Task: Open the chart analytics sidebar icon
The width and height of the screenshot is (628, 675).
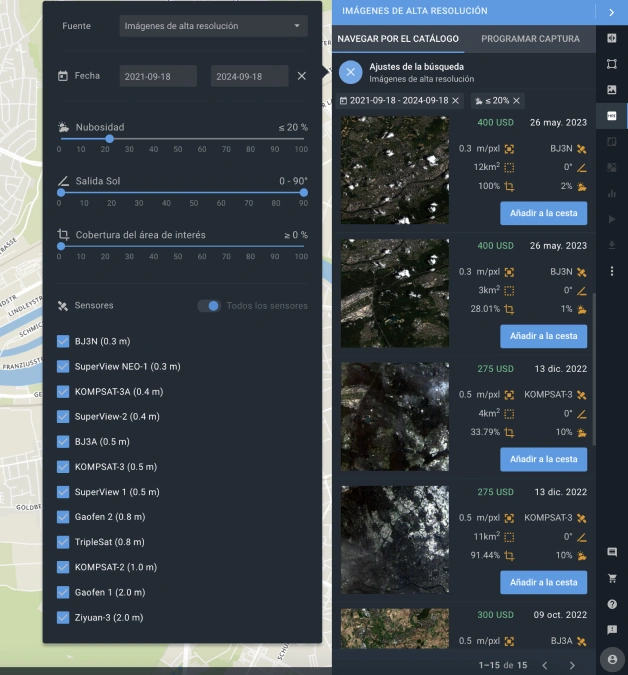Action: tap(612, 194)
